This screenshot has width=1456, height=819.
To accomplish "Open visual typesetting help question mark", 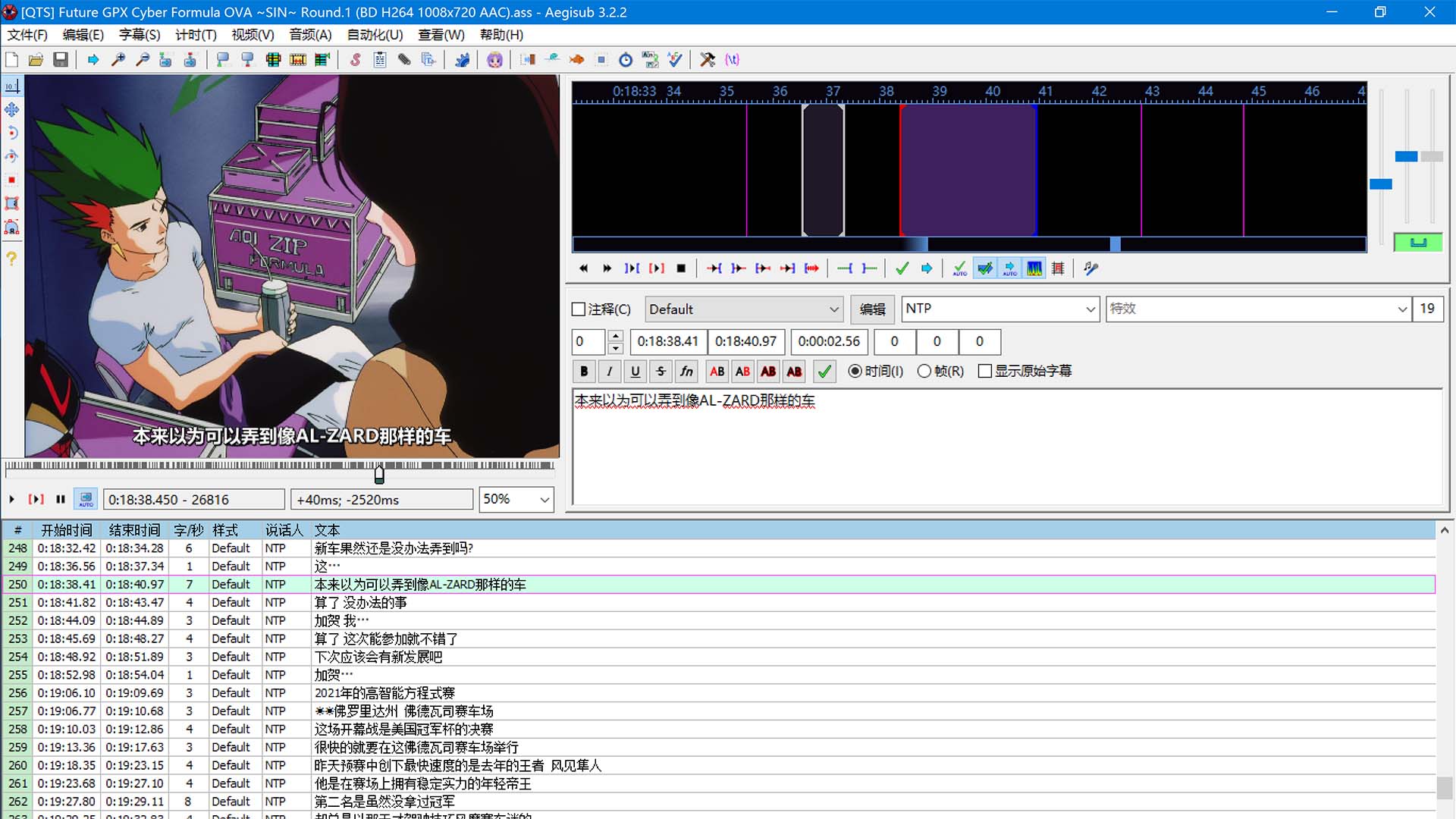I will tap(12, 259).
